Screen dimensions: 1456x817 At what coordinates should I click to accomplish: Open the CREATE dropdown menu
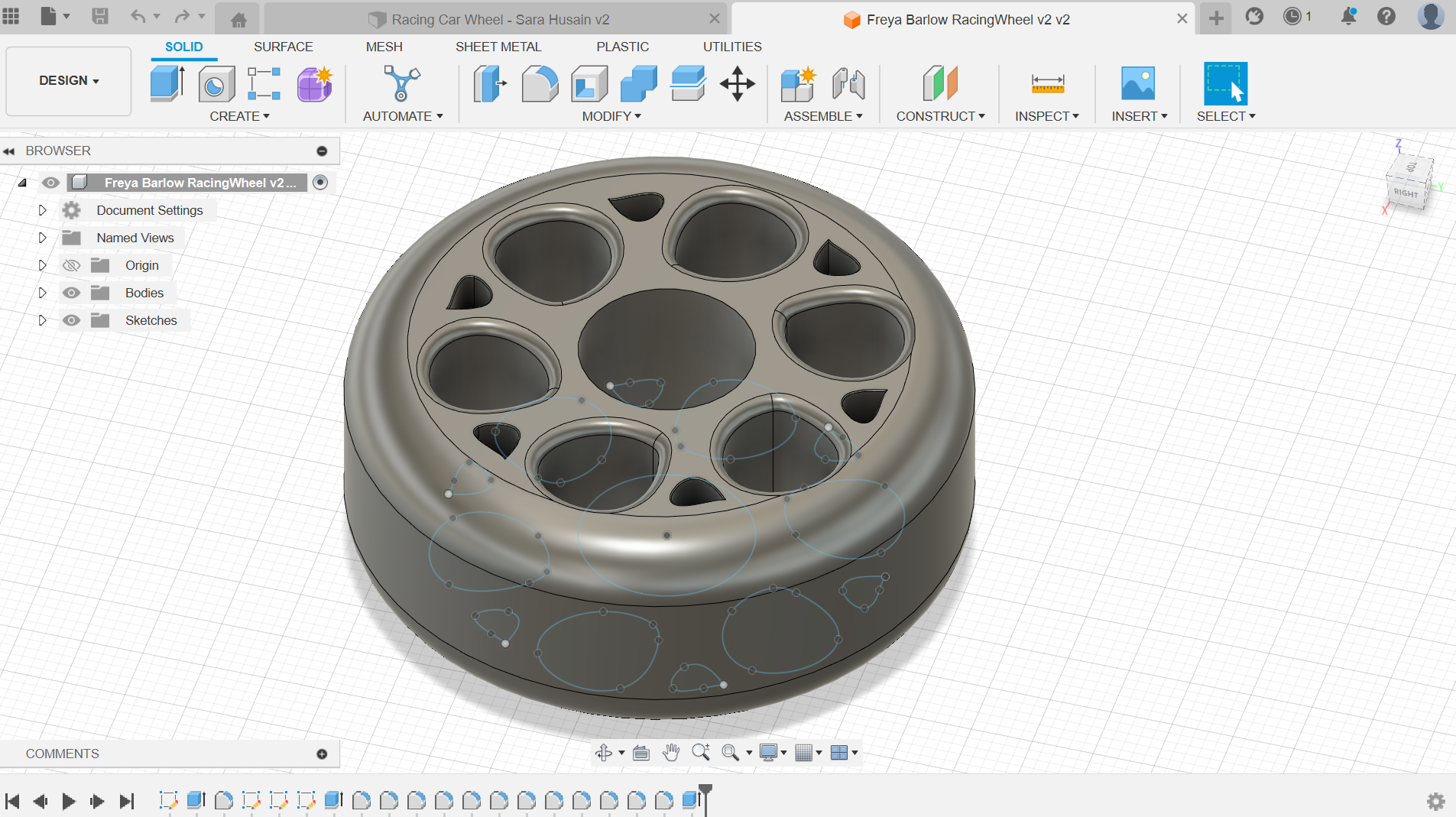[239, 116]
